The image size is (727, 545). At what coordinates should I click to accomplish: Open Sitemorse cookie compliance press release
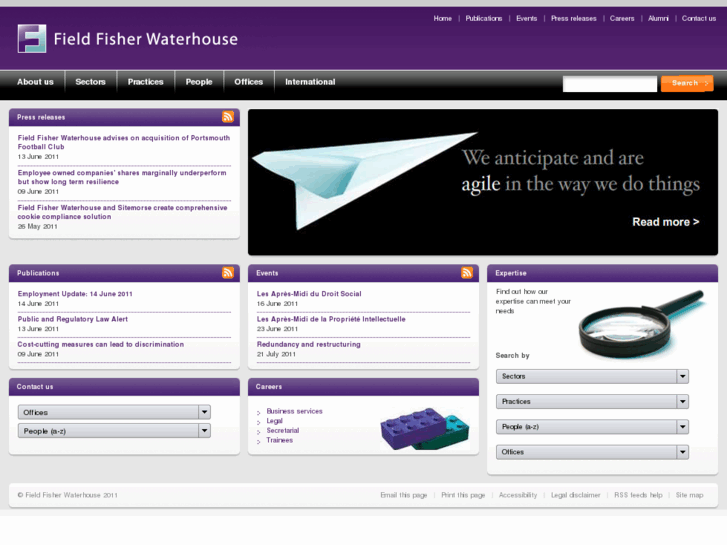(122, 212)
